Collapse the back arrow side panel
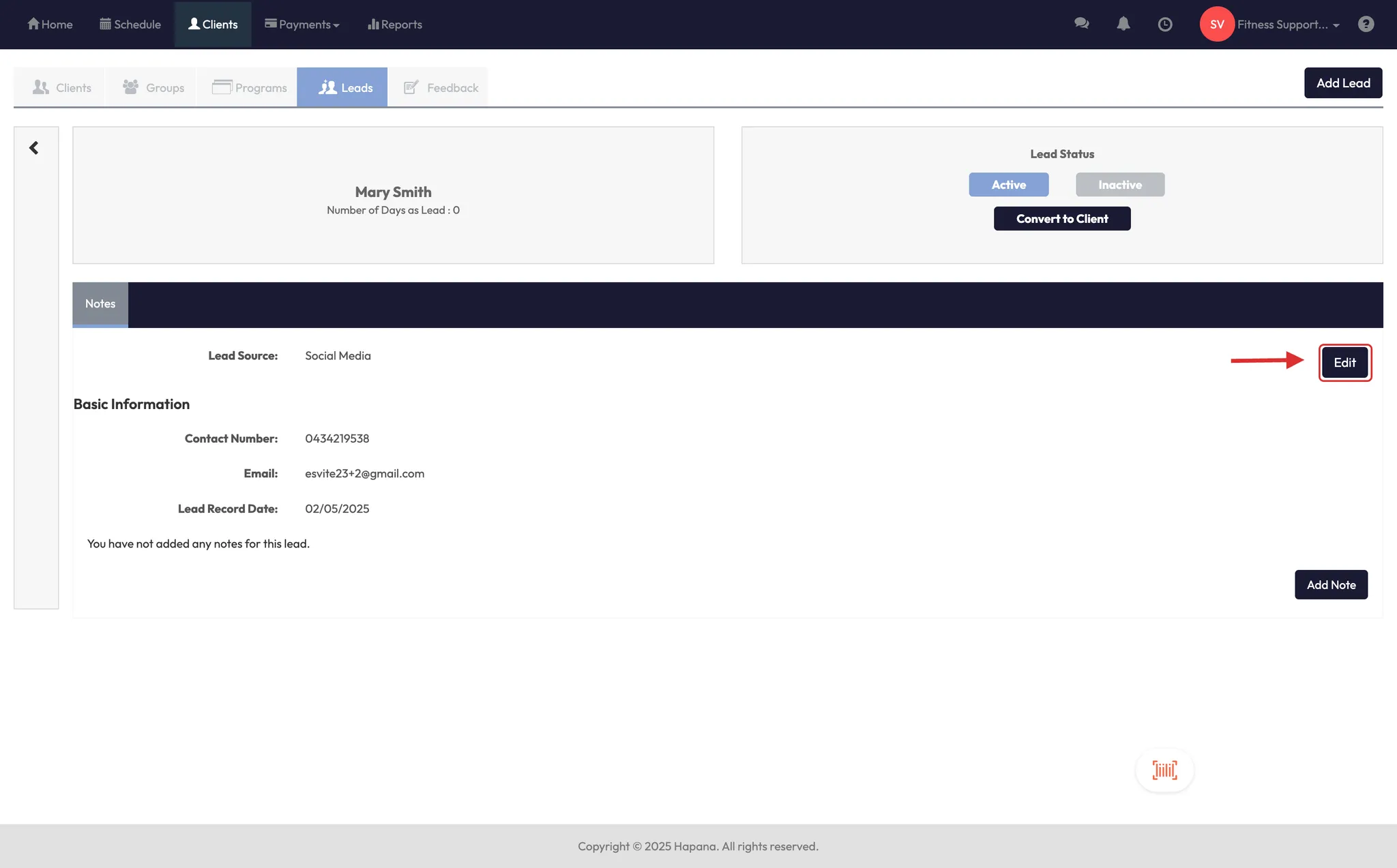This screenshot has height=868, width=1397. click(33, 148)
